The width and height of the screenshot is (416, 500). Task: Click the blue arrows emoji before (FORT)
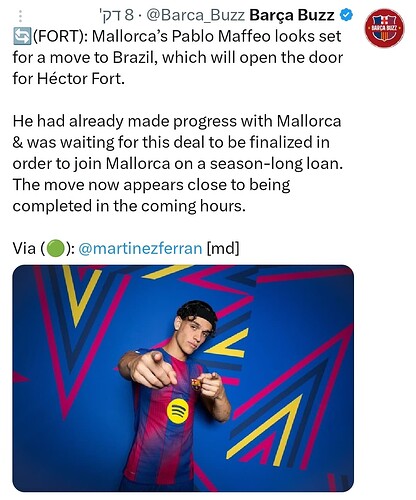tap(22, 36)
